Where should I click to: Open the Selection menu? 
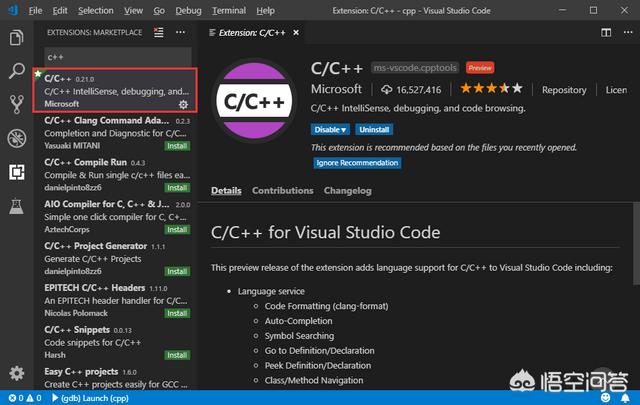96,11
